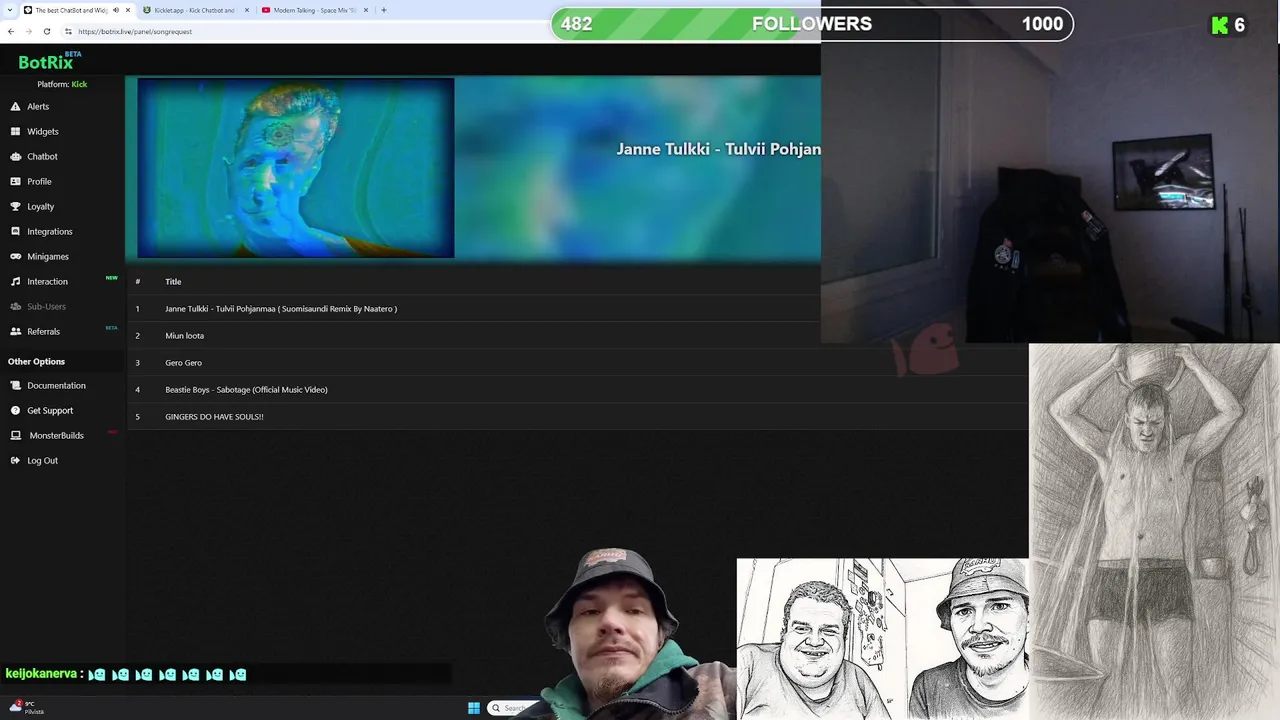Open the Profile card icon
This screenshot has width=1280, height=720.
pyautogui.click(x=16, y=181)
